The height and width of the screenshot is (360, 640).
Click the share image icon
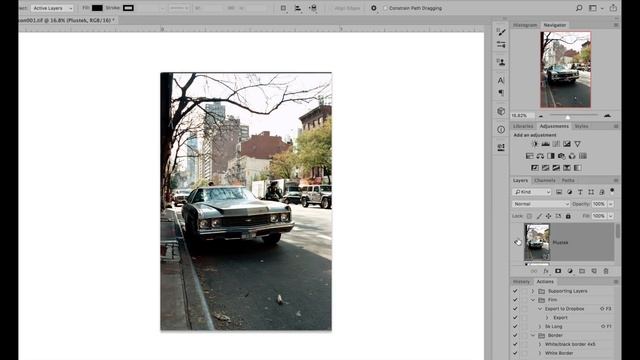[x=613, y=8]
